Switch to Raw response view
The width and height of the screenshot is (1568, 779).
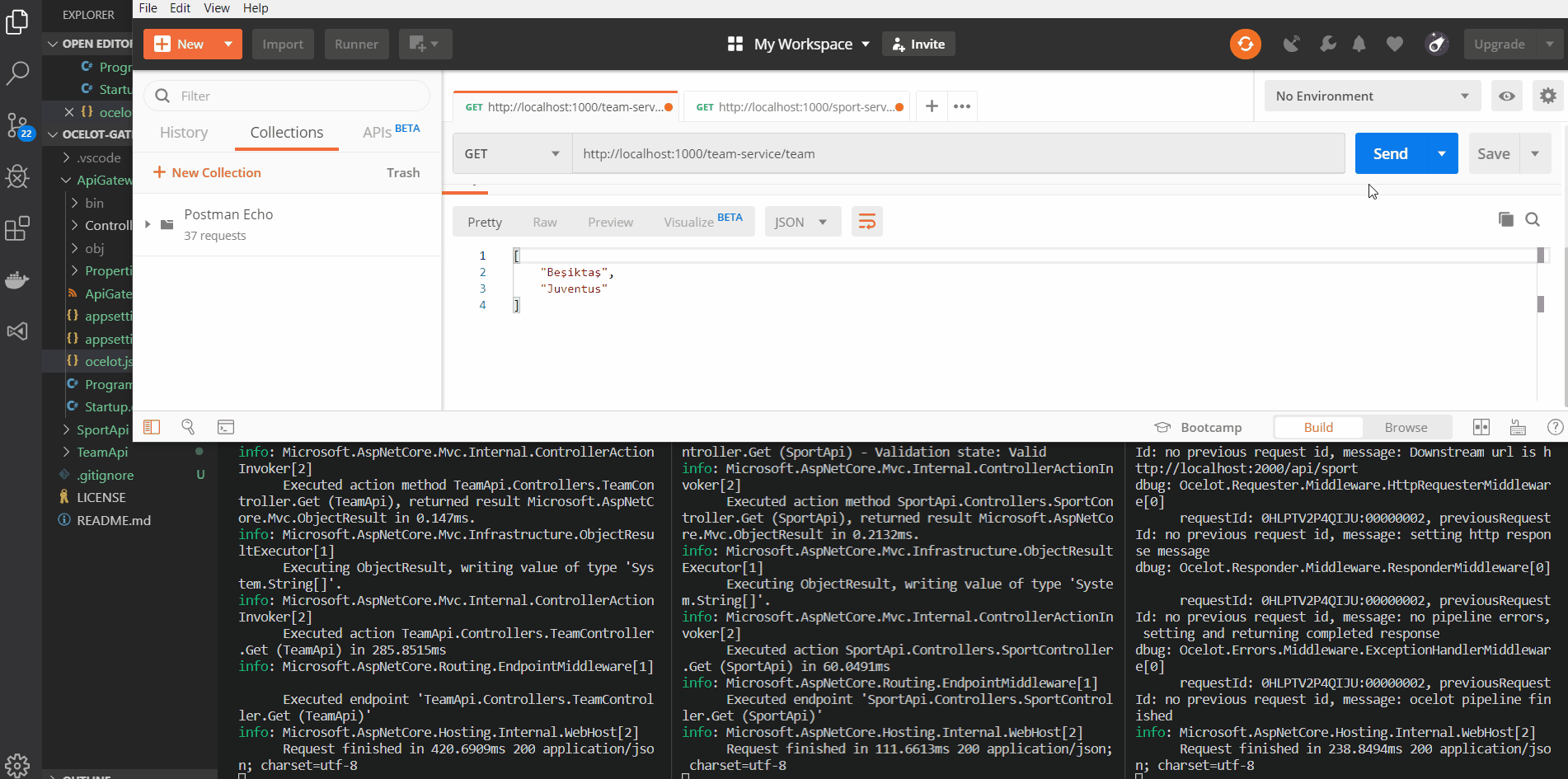tap(545, 222)
